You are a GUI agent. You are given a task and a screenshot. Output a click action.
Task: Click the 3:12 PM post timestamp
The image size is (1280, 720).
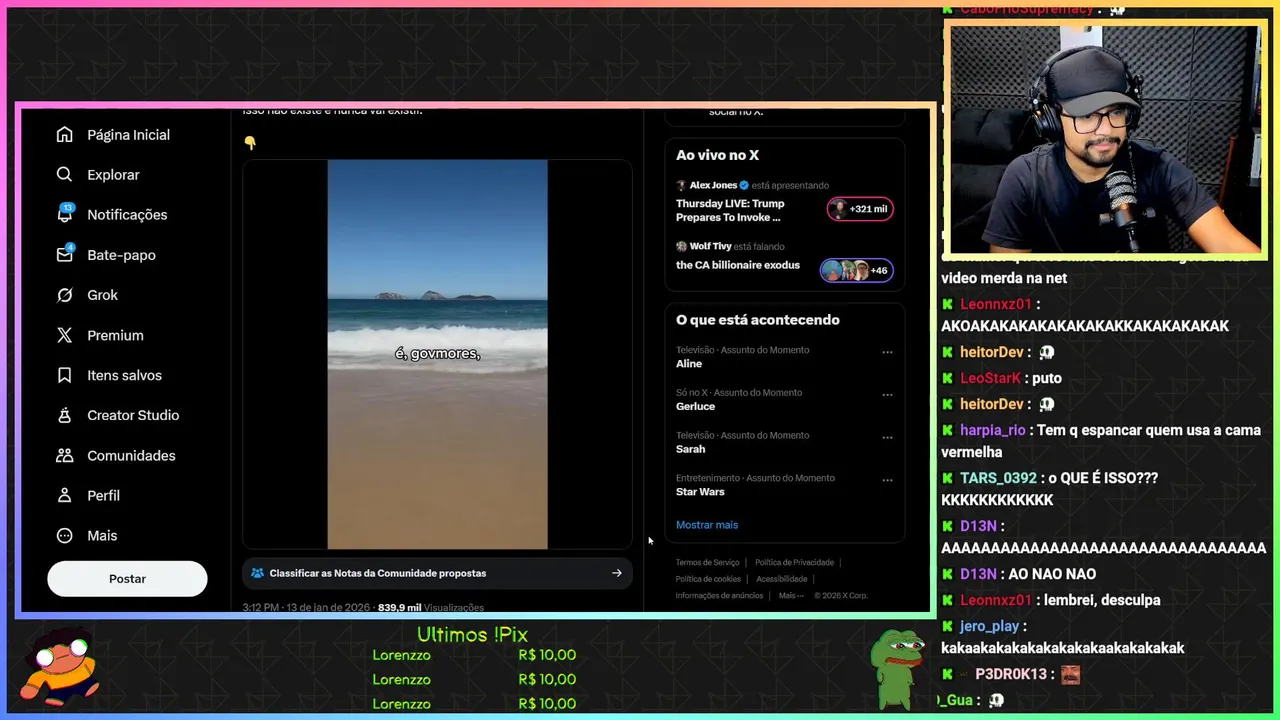click(x=306, y=607)
